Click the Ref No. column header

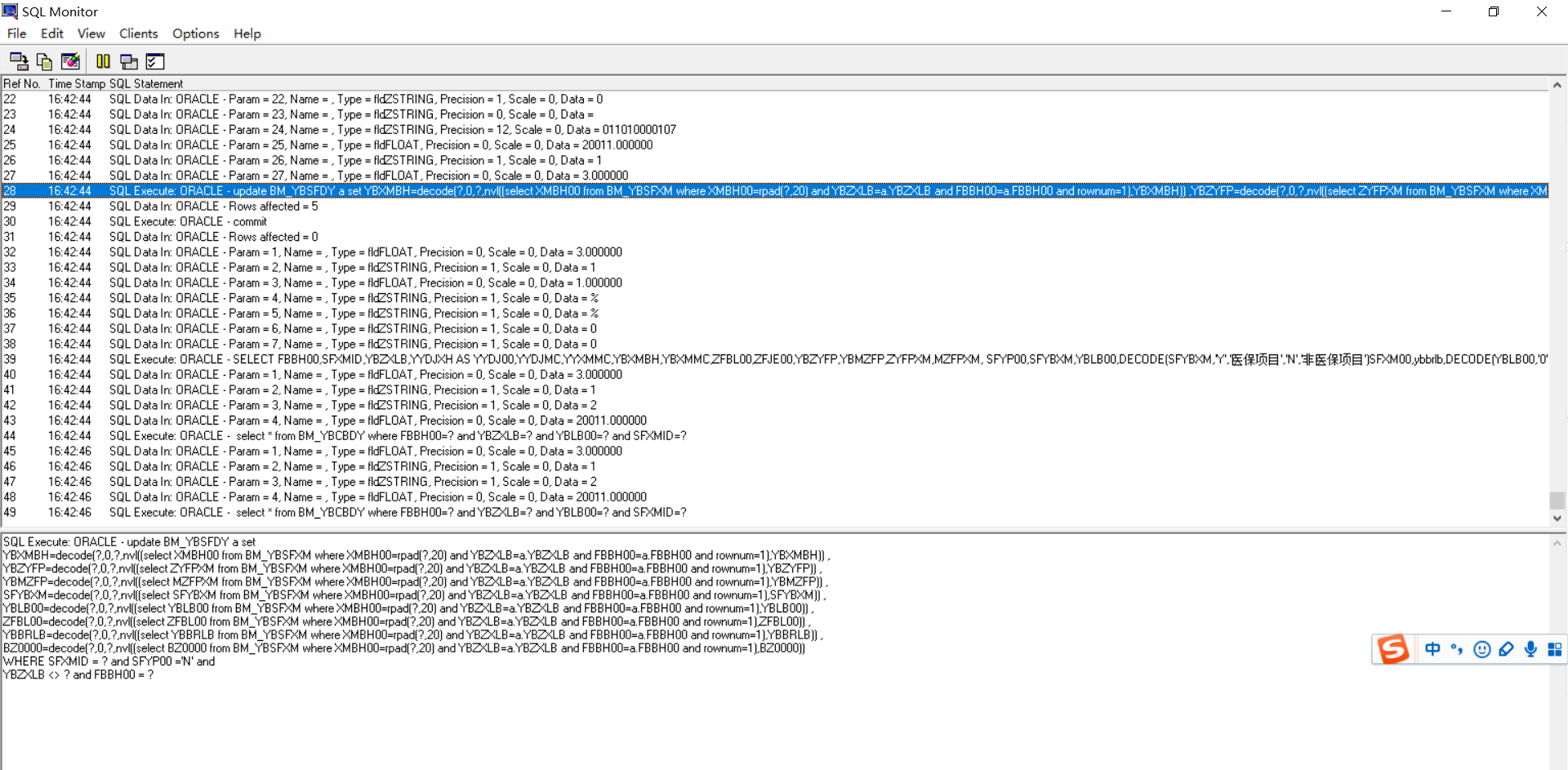point(22,83)
